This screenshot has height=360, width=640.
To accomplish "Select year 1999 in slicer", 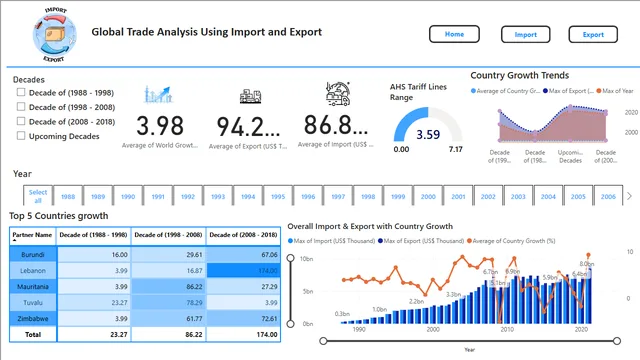I will click(x=398, y=196).
